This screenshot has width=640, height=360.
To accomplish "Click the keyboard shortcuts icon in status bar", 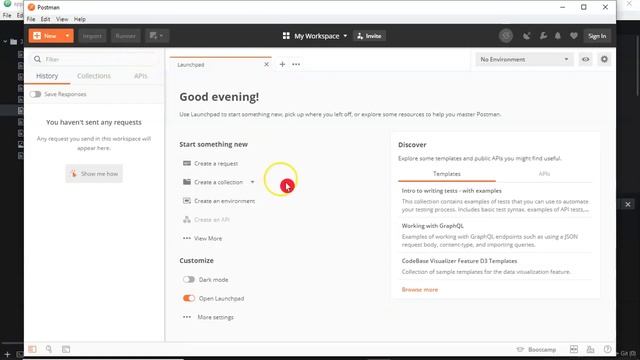I will [x=590, y=349].
